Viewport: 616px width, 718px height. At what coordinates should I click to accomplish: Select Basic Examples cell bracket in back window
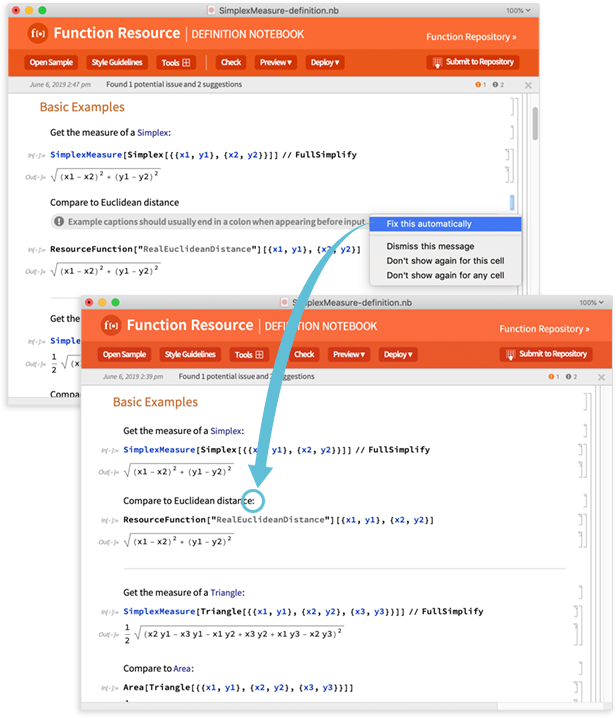click(513, 107)
